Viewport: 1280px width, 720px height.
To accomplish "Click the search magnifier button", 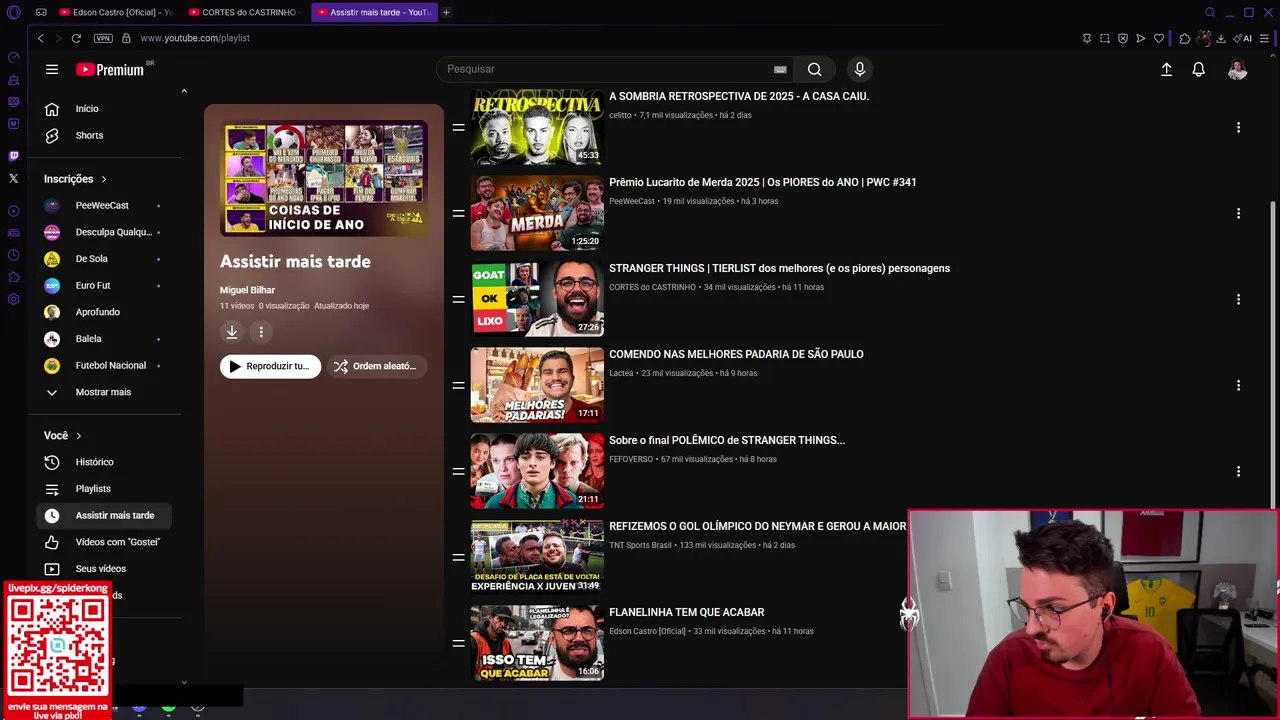I will coord(814,69).
